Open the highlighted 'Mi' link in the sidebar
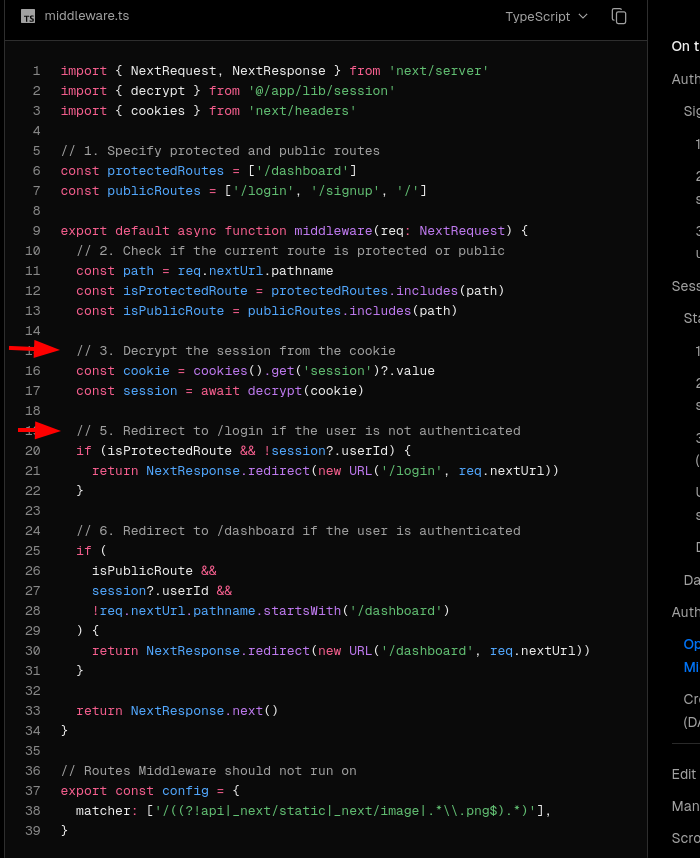 [x=691, y=668]
